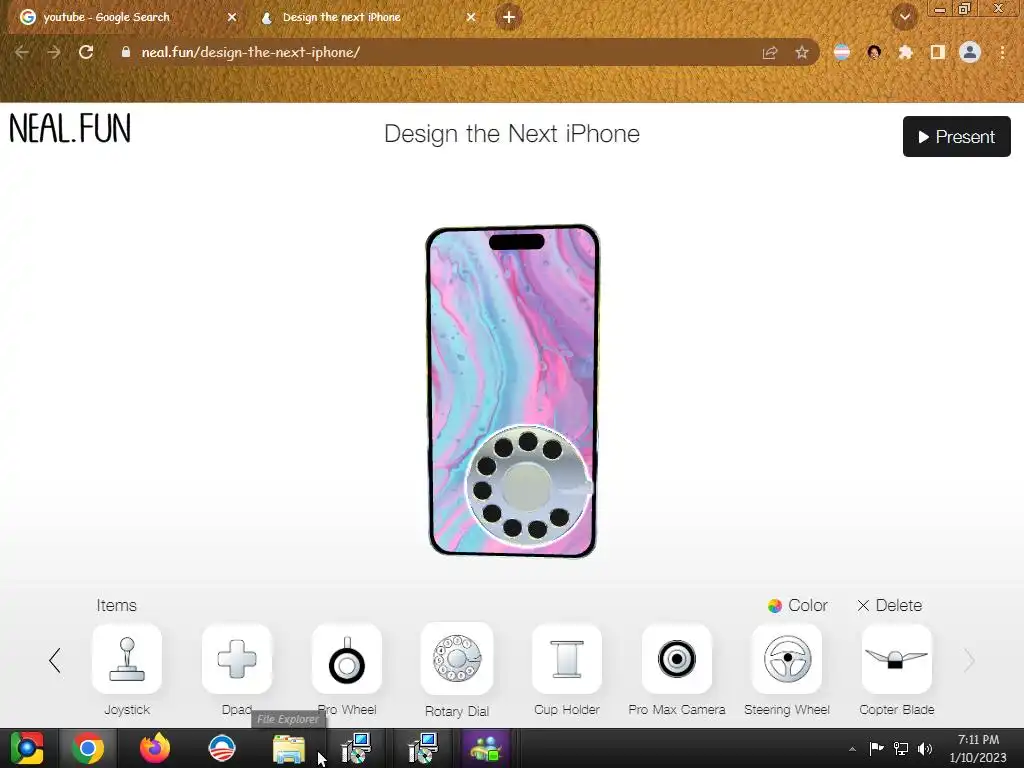The width and height of the screenshot is (1024, 768).
Task: Open the Chrome profile menu
Action: [x=970, y=52]
